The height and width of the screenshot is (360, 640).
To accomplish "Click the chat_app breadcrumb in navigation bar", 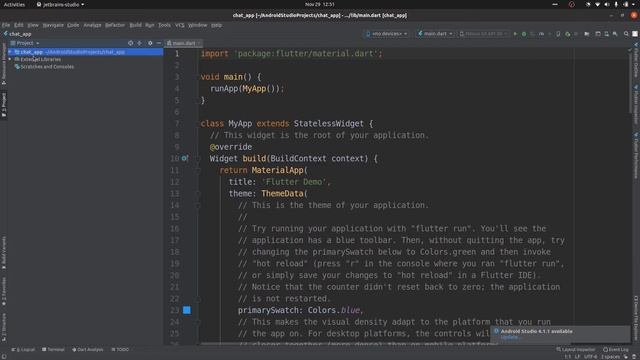I will point(20,34).
